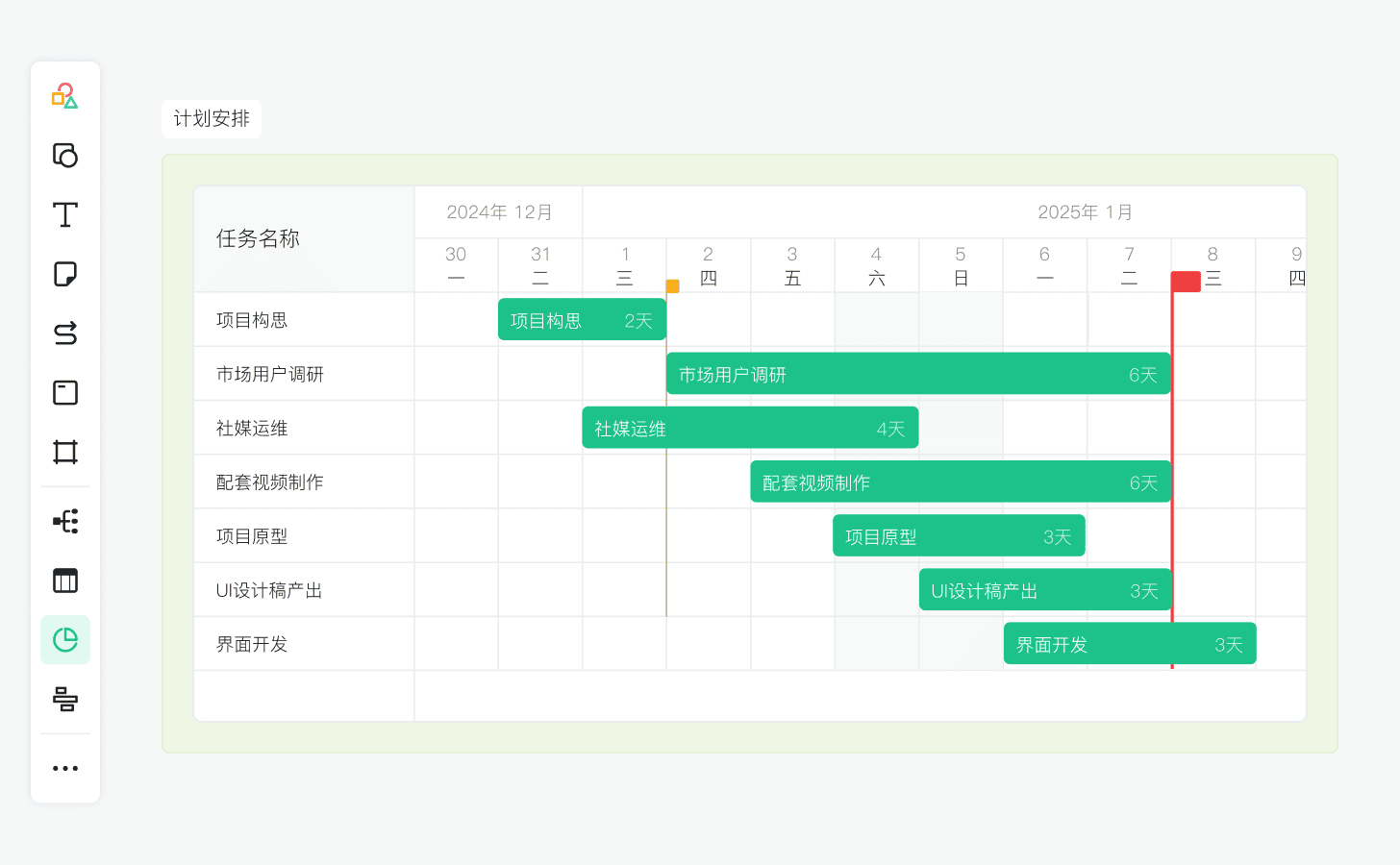This screenshot has height=865, width=1400.
Task: Select the frame artboard tool
Action: click(64, 453)
